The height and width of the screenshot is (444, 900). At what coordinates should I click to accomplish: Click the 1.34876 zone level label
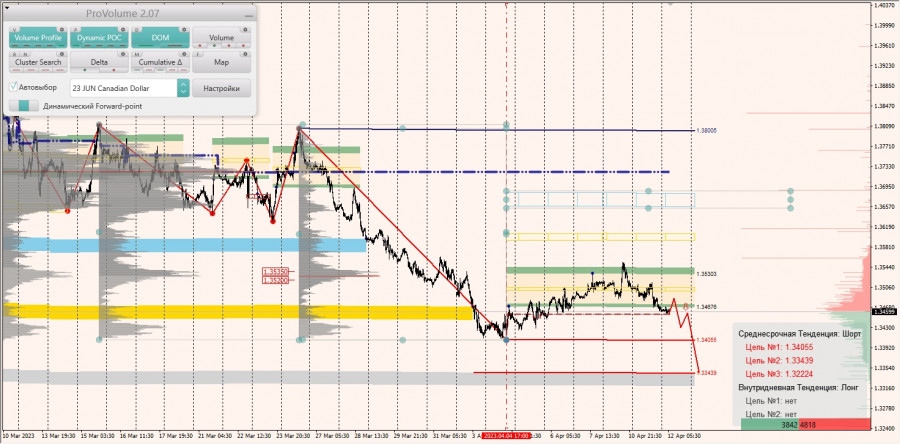tap(706, 307)
